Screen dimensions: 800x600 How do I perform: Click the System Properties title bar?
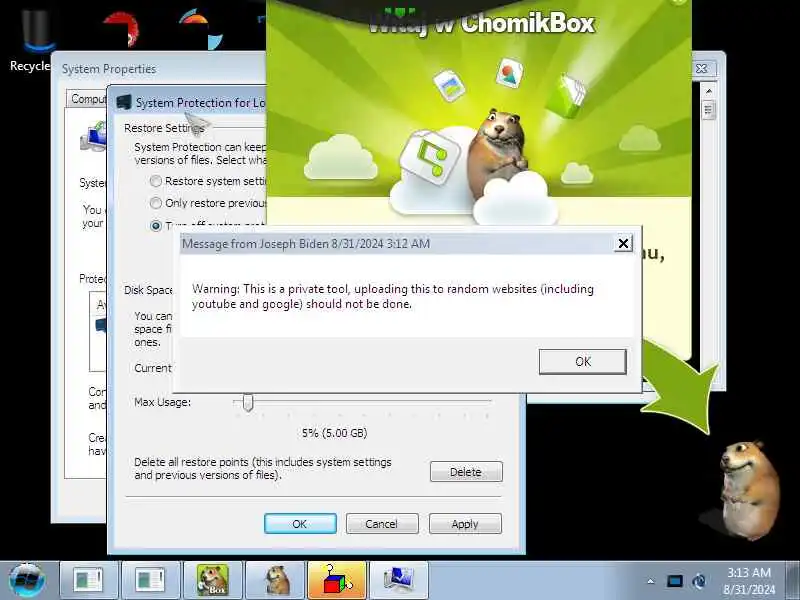[x=158, y=69]
